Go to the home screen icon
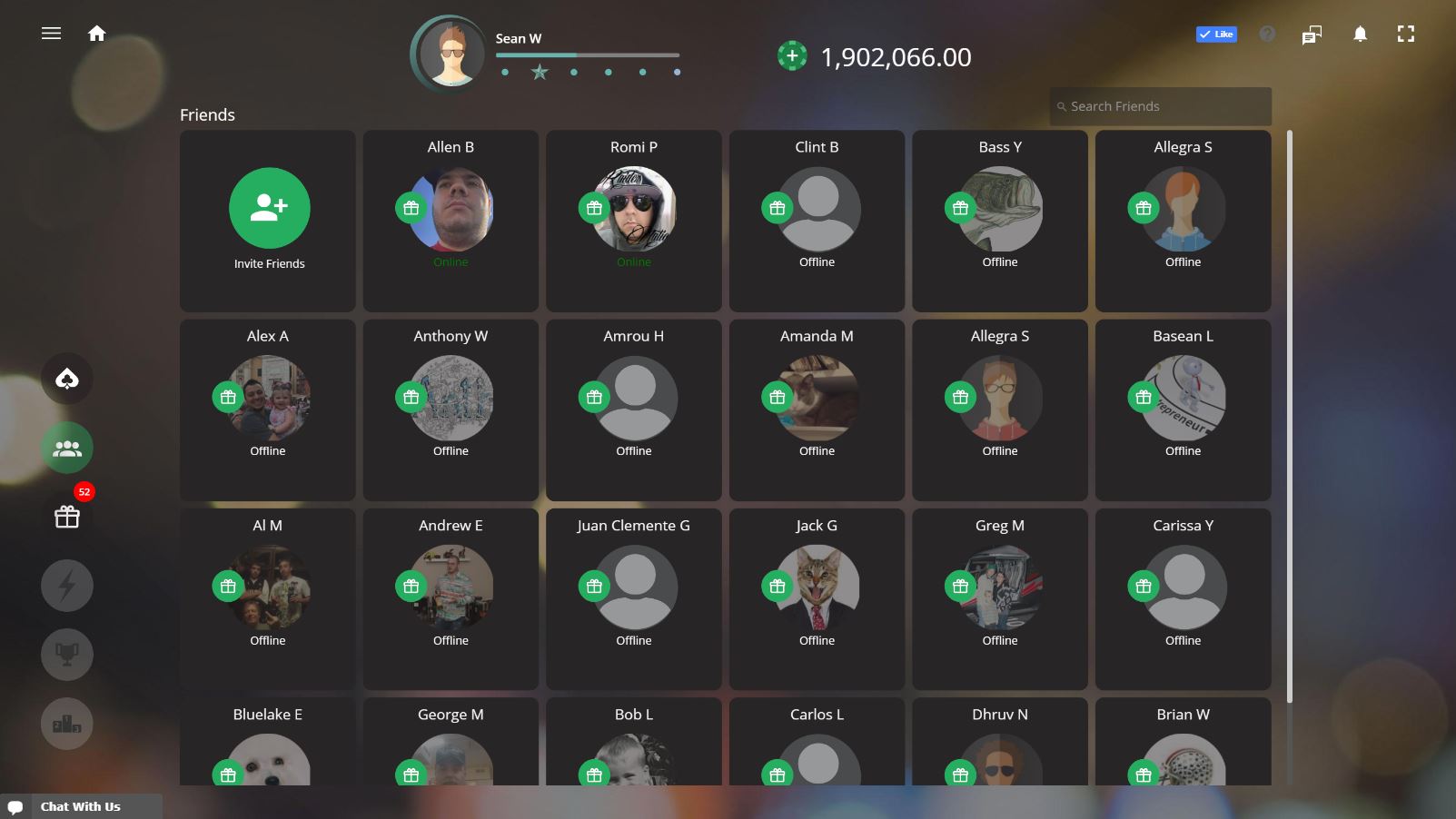Image resolution: width=1456 pixels, height=819 pixels. (x=97, y=34)
